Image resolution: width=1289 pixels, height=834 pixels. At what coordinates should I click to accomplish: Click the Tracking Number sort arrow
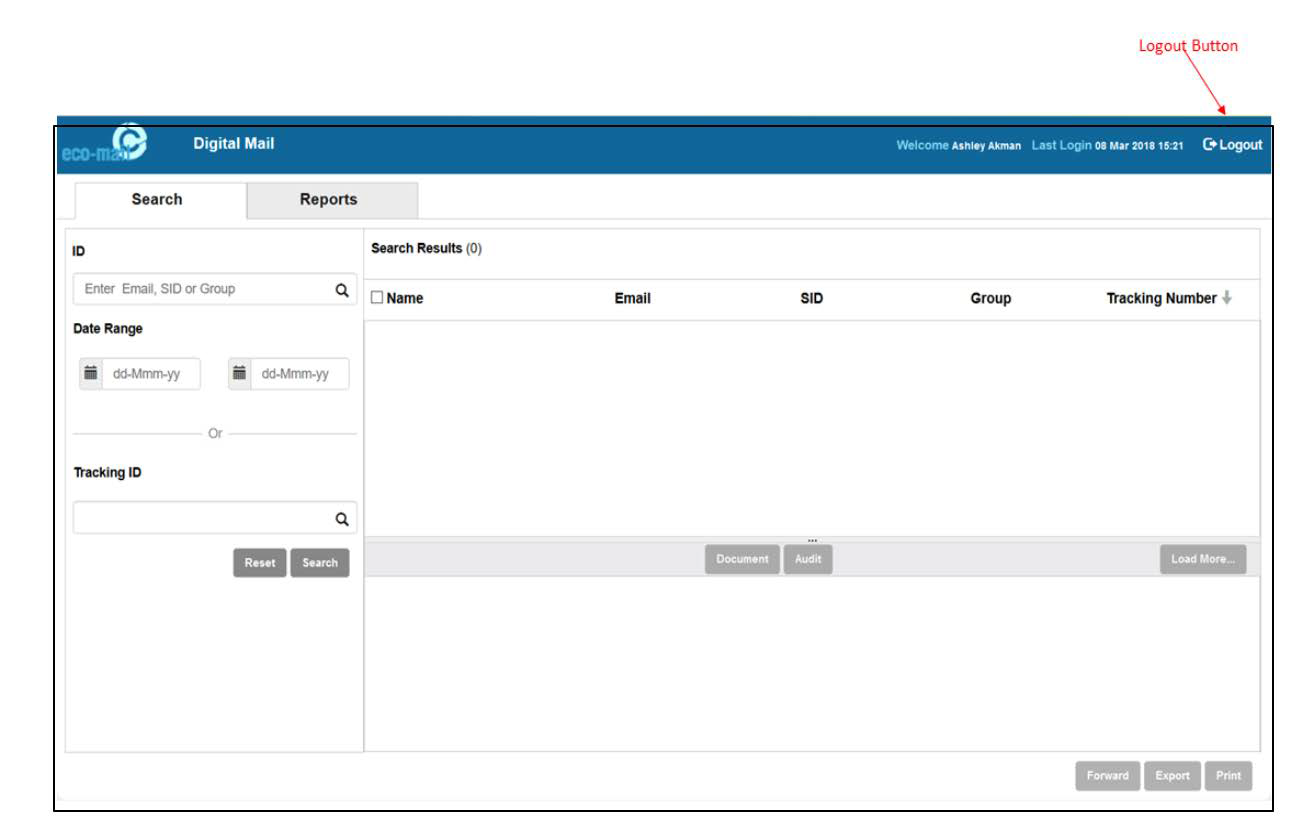coord(1227,298)
